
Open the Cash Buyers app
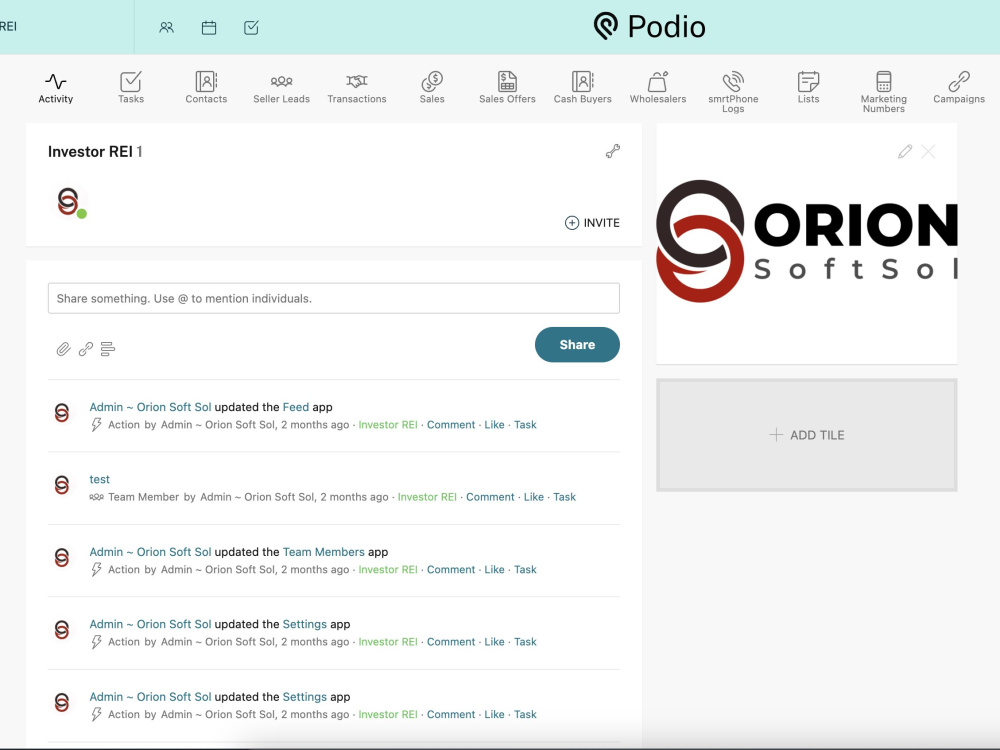click(x=582, y=88)
